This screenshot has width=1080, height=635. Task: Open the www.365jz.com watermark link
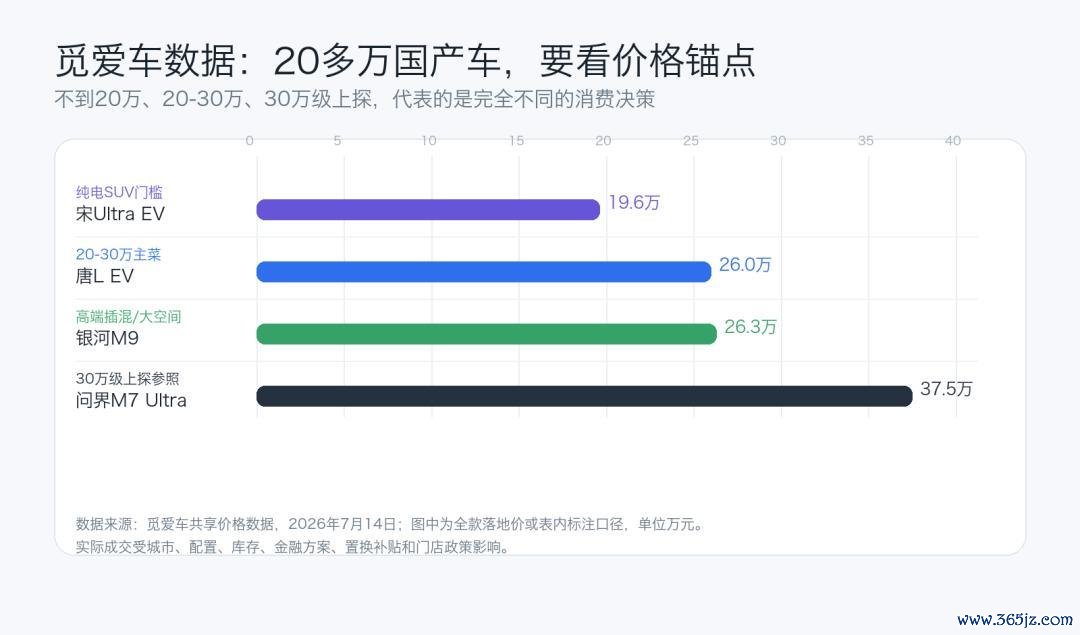pos(1015,620)
